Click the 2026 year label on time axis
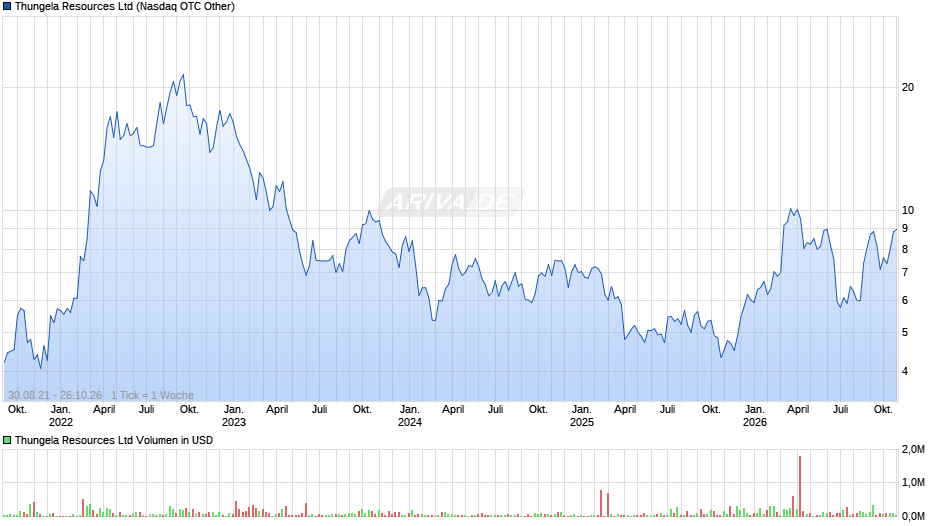Screen dimensions: 940x526 pyautogui.click(x=755, y=422)
